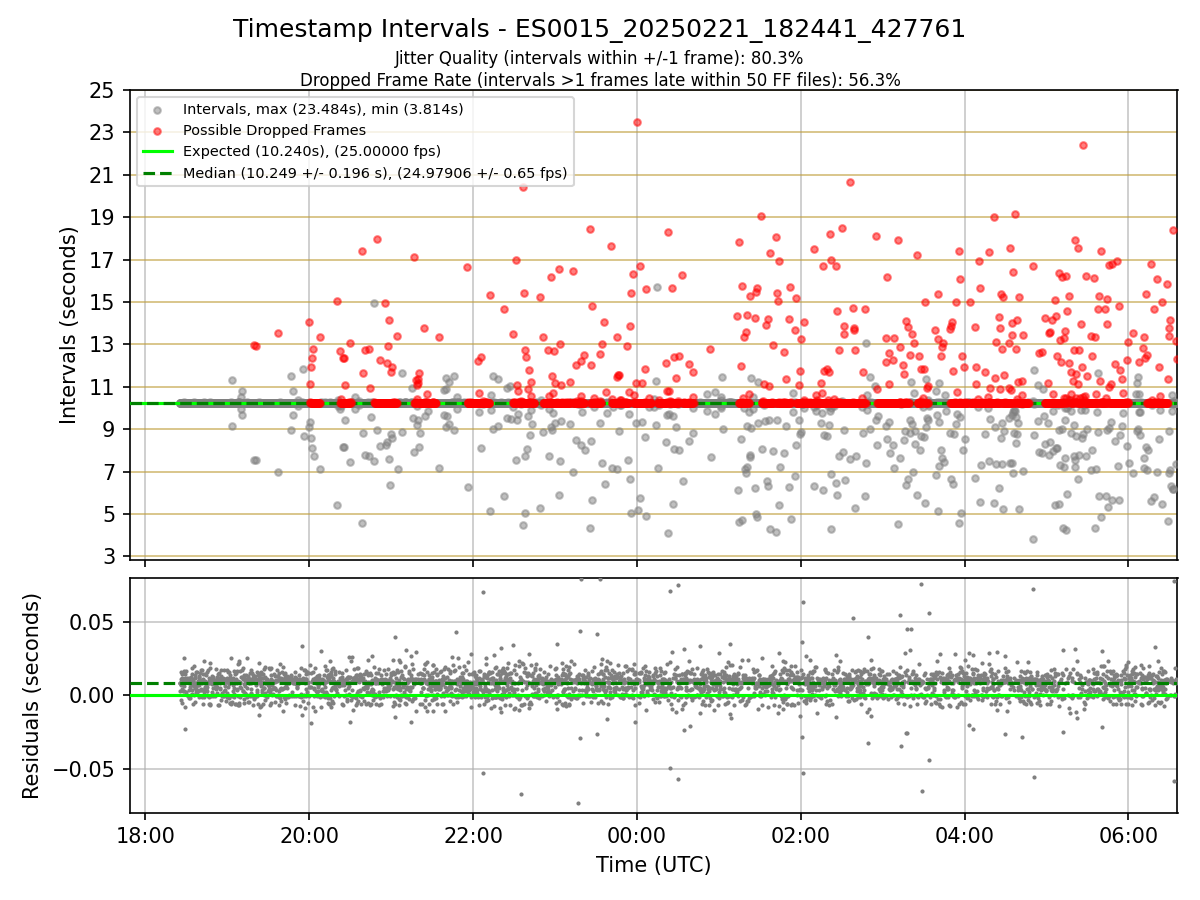This screenshot has width=1200, height=900.
Task: Click y-axis tick label '7'
Action: [x=108, y=472]
